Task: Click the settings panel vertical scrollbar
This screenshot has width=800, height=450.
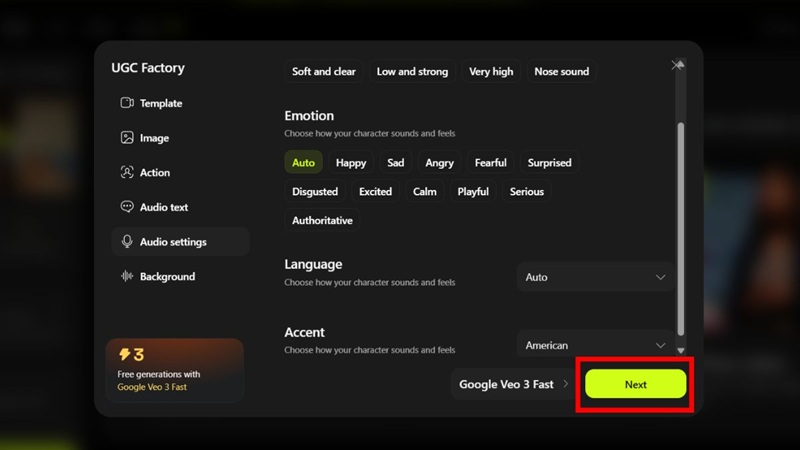Action: click(x=681, y=230)
